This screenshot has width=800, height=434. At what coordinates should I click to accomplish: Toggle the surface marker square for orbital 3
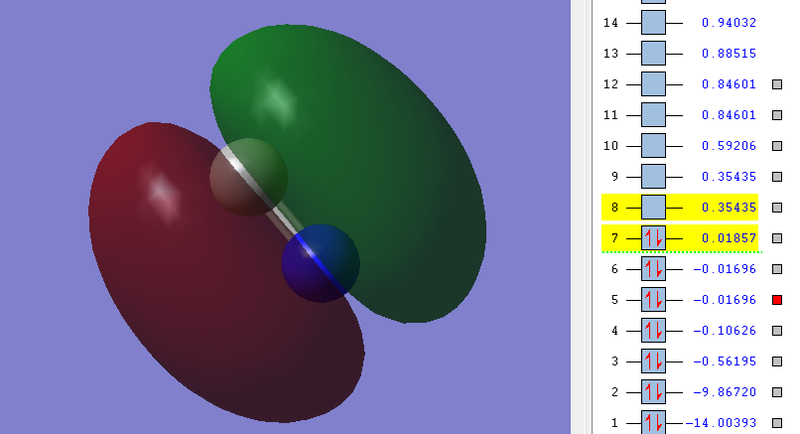[777, 361]
